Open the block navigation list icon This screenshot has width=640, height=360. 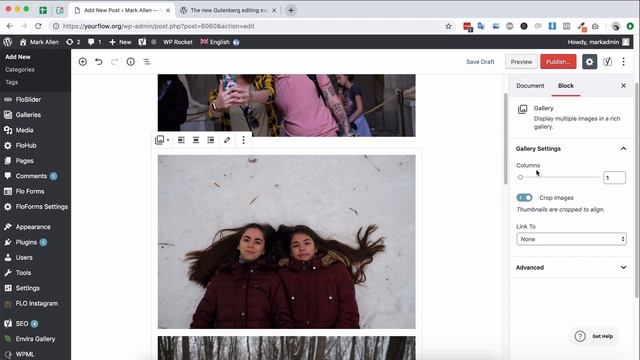point(147,62)
